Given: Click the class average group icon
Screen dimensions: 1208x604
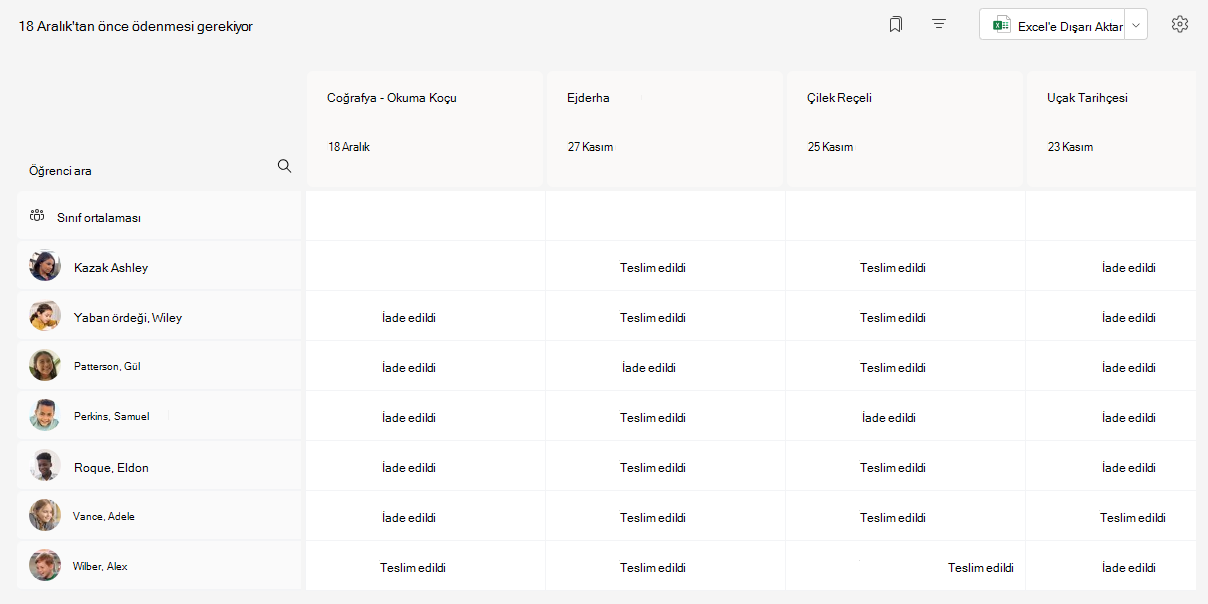Looking at the screenshot, I should [x=38, y=216].
